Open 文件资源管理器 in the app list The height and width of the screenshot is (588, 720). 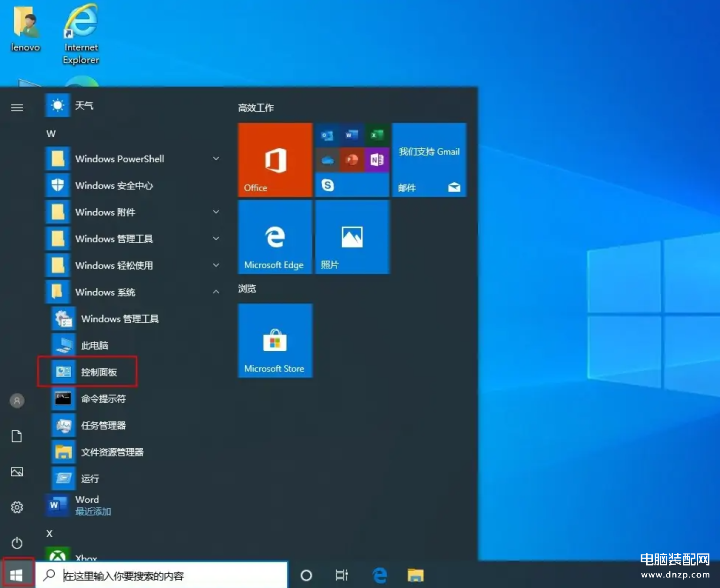tap(137, 452)
